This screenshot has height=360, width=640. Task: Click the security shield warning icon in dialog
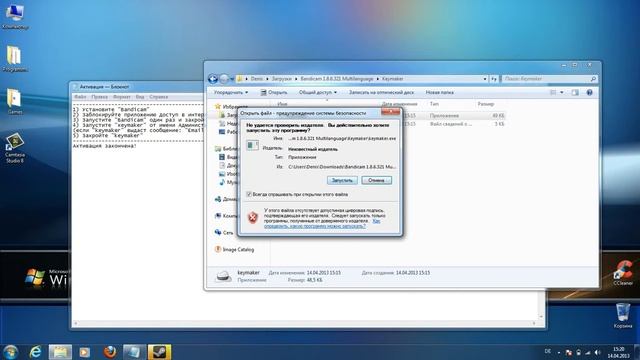pos(253,218)
